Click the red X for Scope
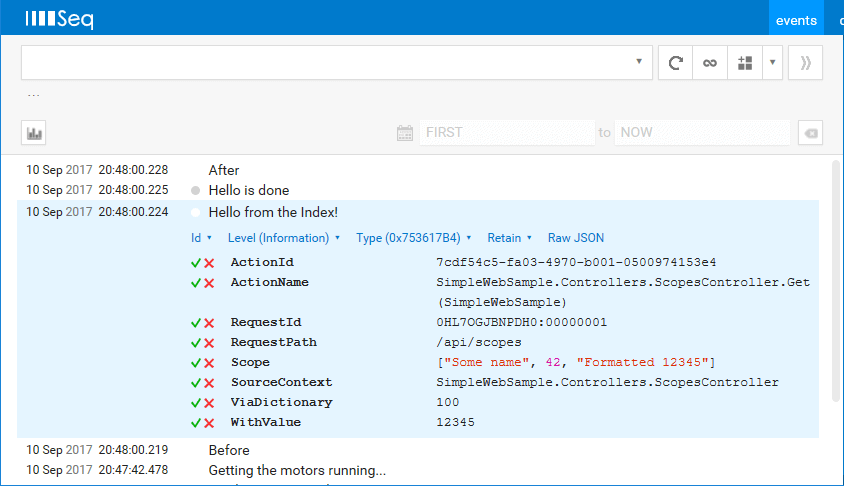The height and width of the screenshot is (486, 844). [x=209, y=363]
